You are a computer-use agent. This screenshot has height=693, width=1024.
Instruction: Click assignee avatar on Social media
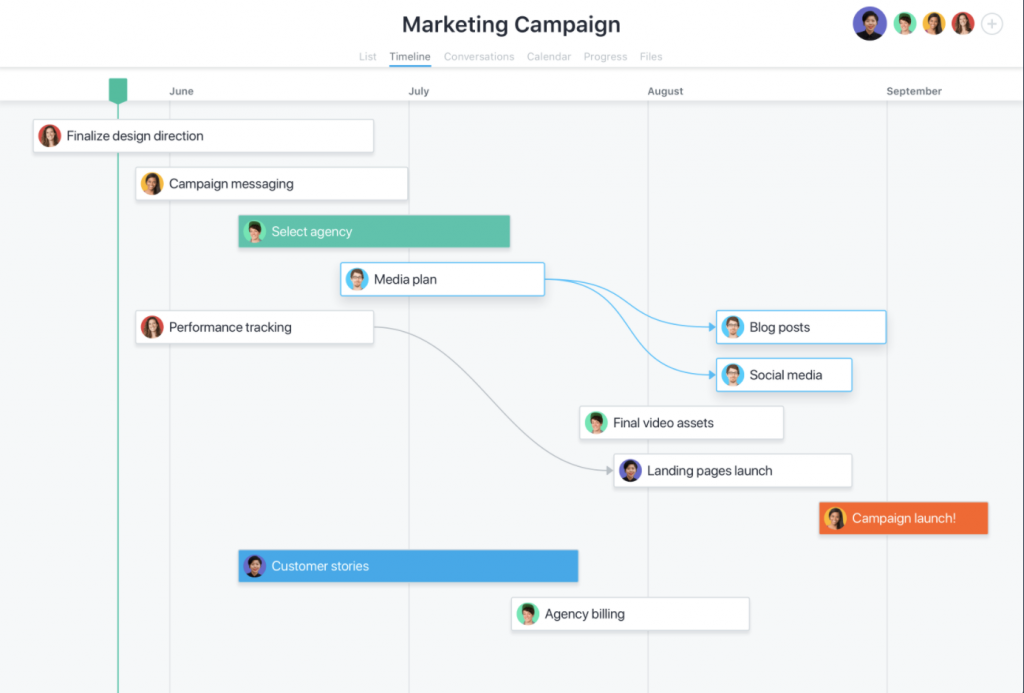pyautogui.click(x=733, y=375)
